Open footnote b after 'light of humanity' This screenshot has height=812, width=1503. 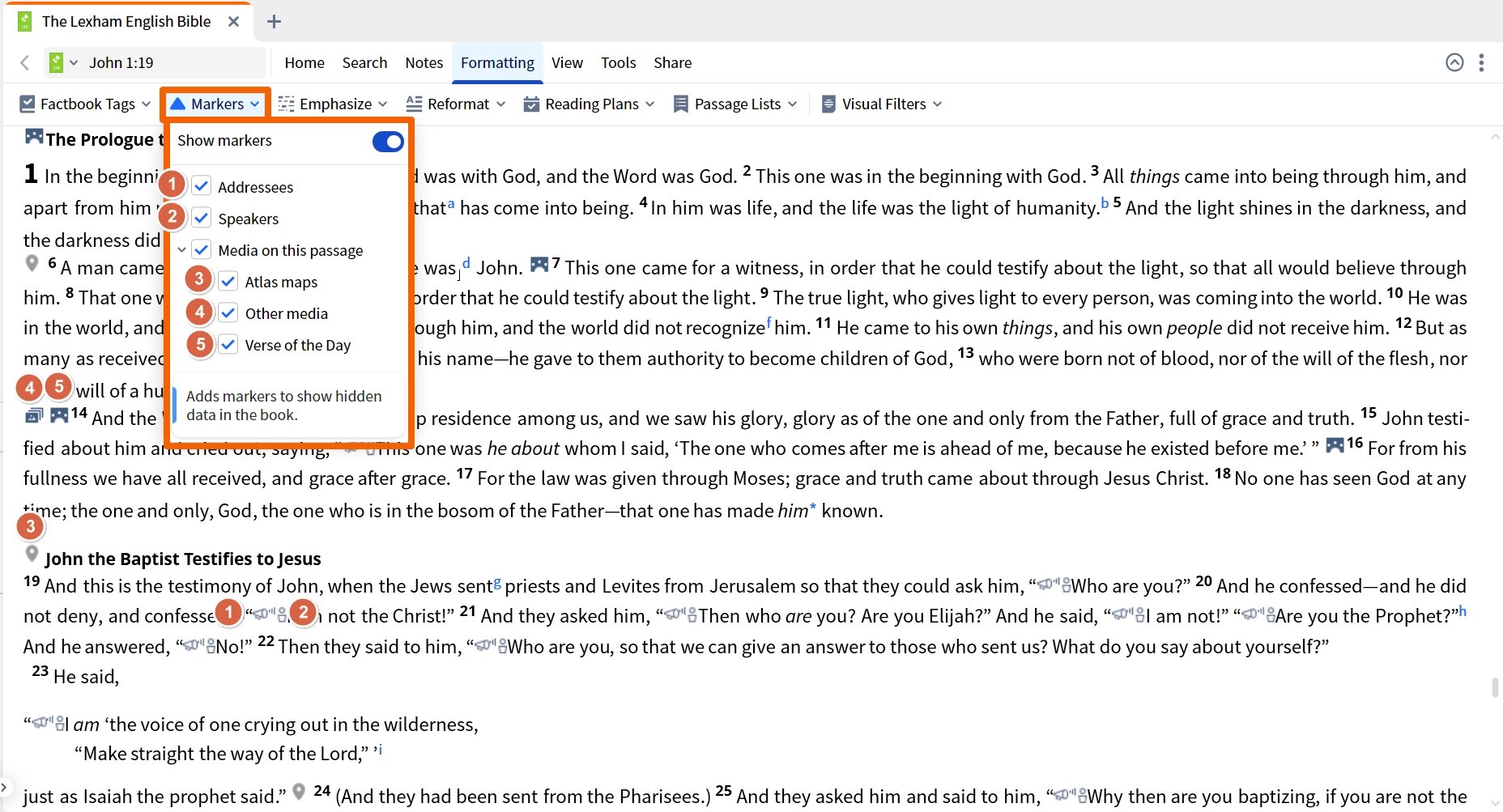1105,204
